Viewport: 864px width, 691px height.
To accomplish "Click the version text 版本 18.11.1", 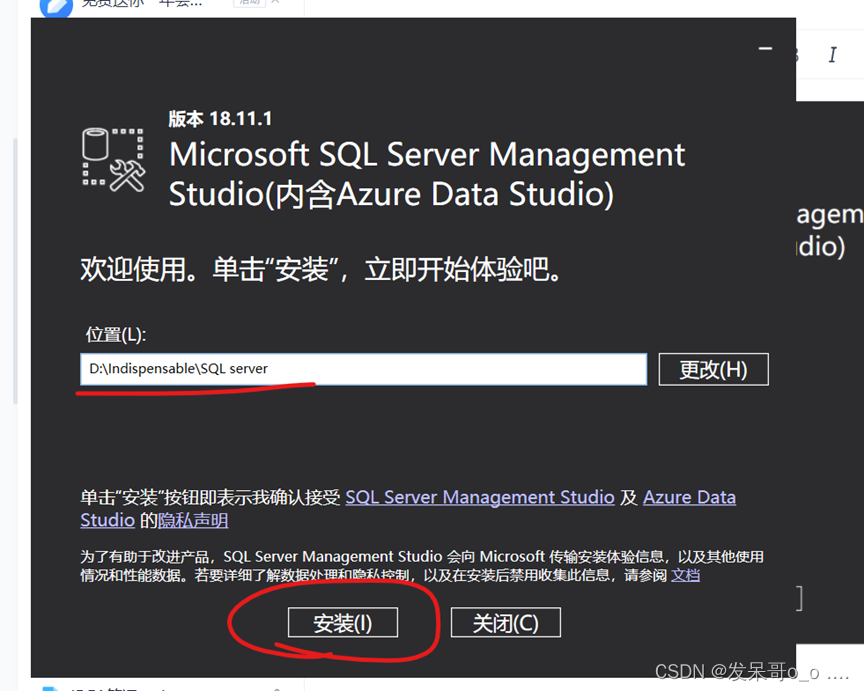I will pyautogui.click(x=220, y=118).
